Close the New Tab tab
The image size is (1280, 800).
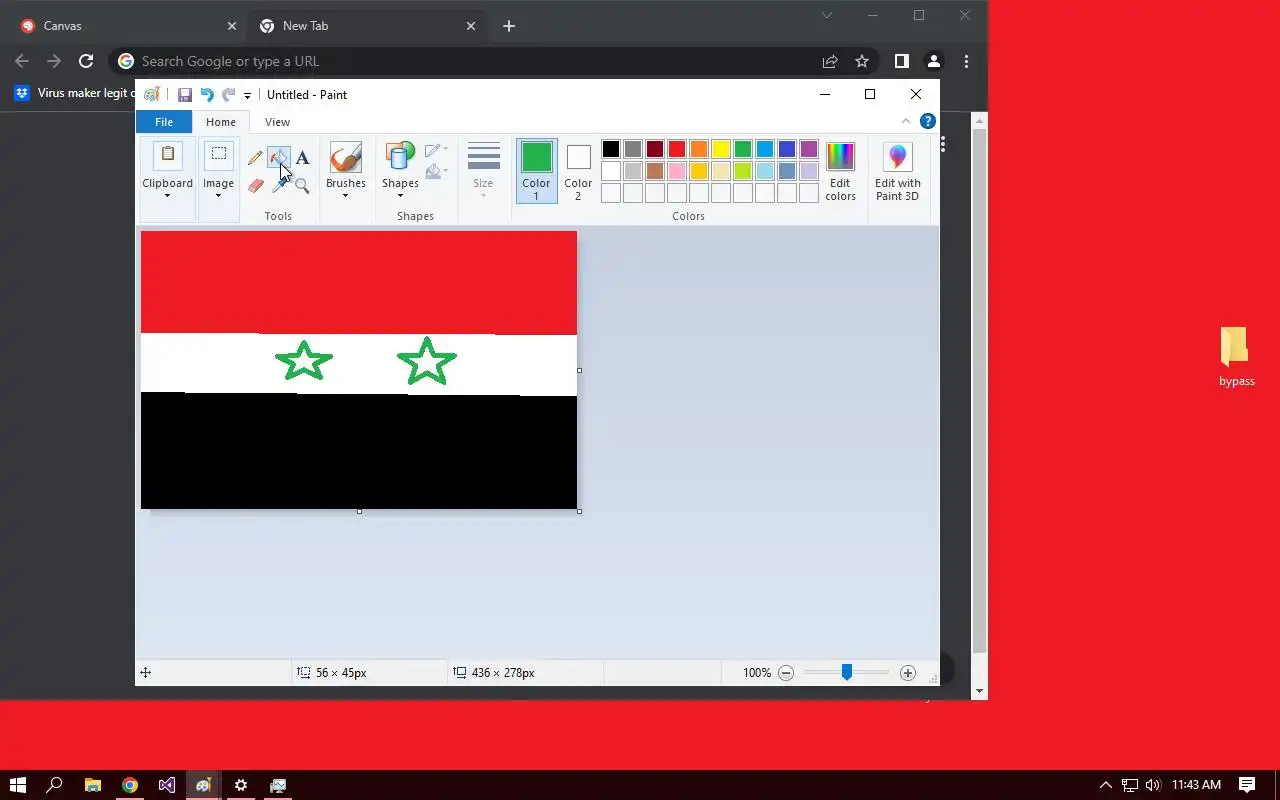point(471,26)
